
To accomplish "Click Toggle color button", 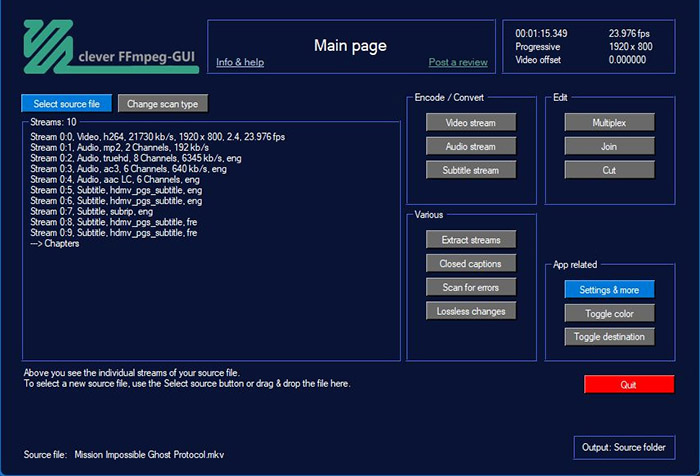I will tap(609, 313).
